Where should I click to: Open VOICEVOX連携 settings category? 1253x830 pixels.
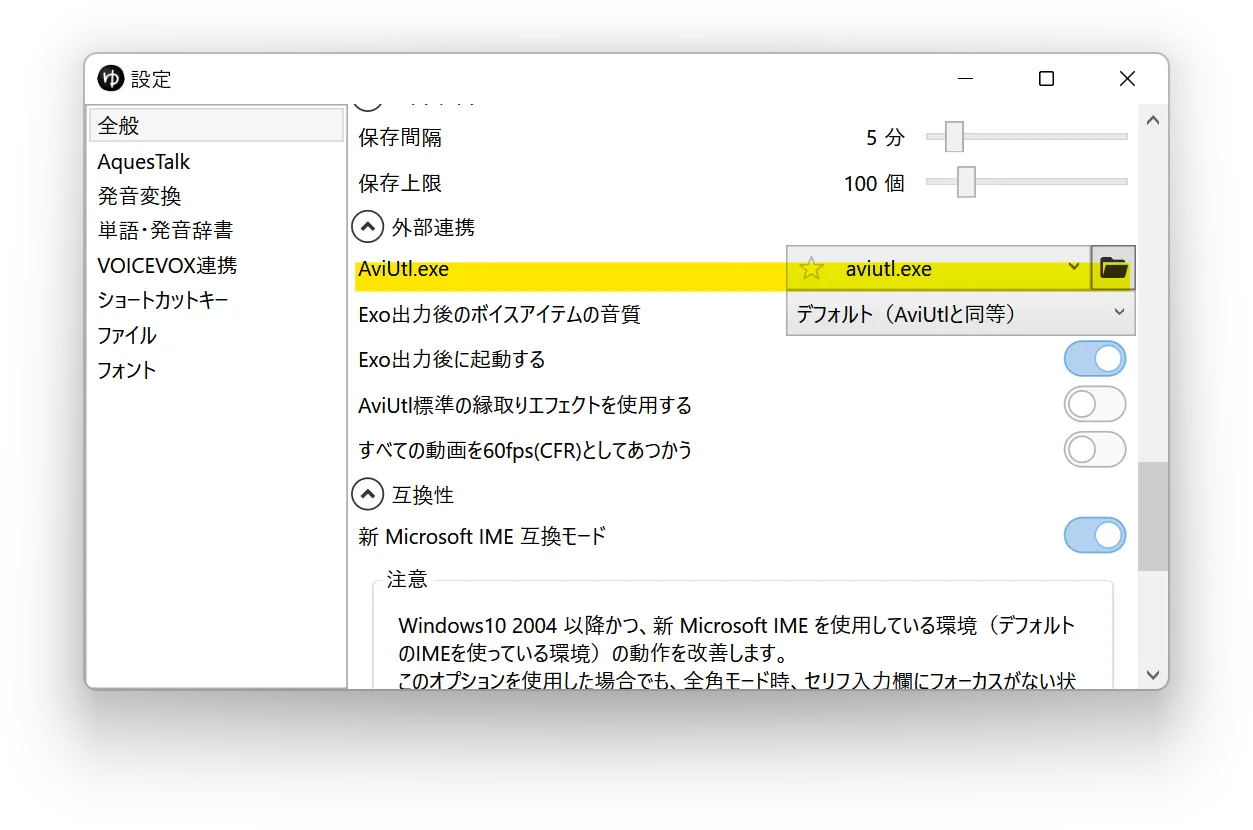coord(167,265)
